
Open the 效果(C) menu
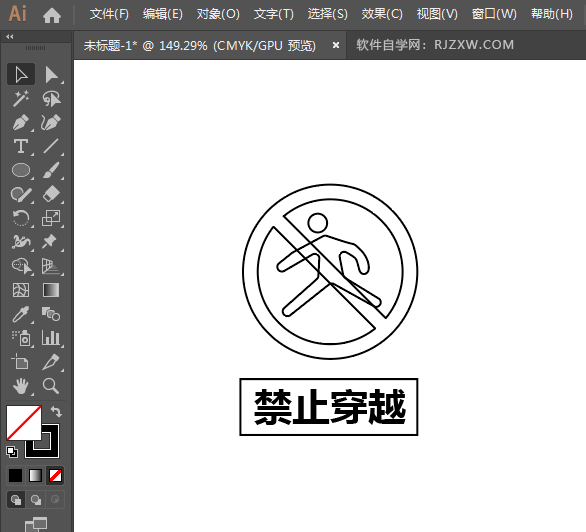click(x=382, y=14)
